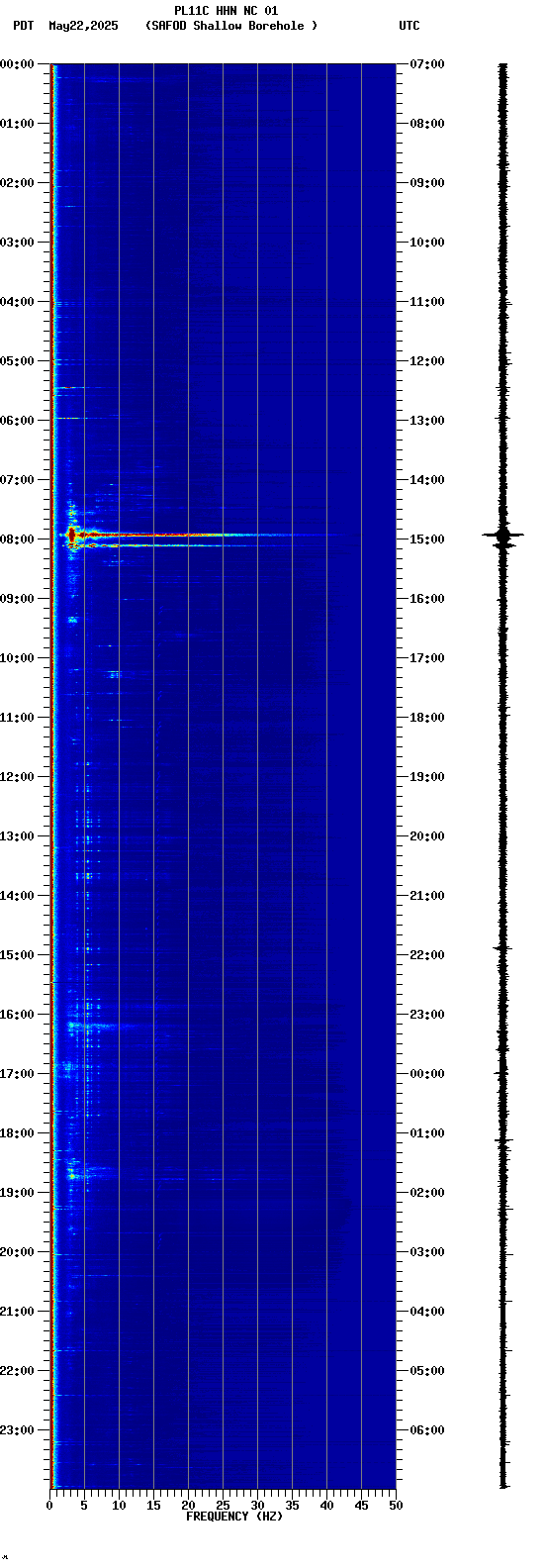Click the 10 Hz frequency tick label
The width and height of the screenshot is (546, 1568).
point(119,1506)
